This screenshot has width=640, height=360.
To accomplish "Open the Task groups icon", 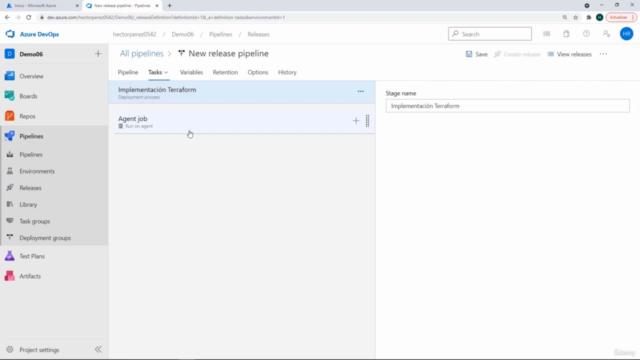I will pyautogui.click(x=10, y=221).
